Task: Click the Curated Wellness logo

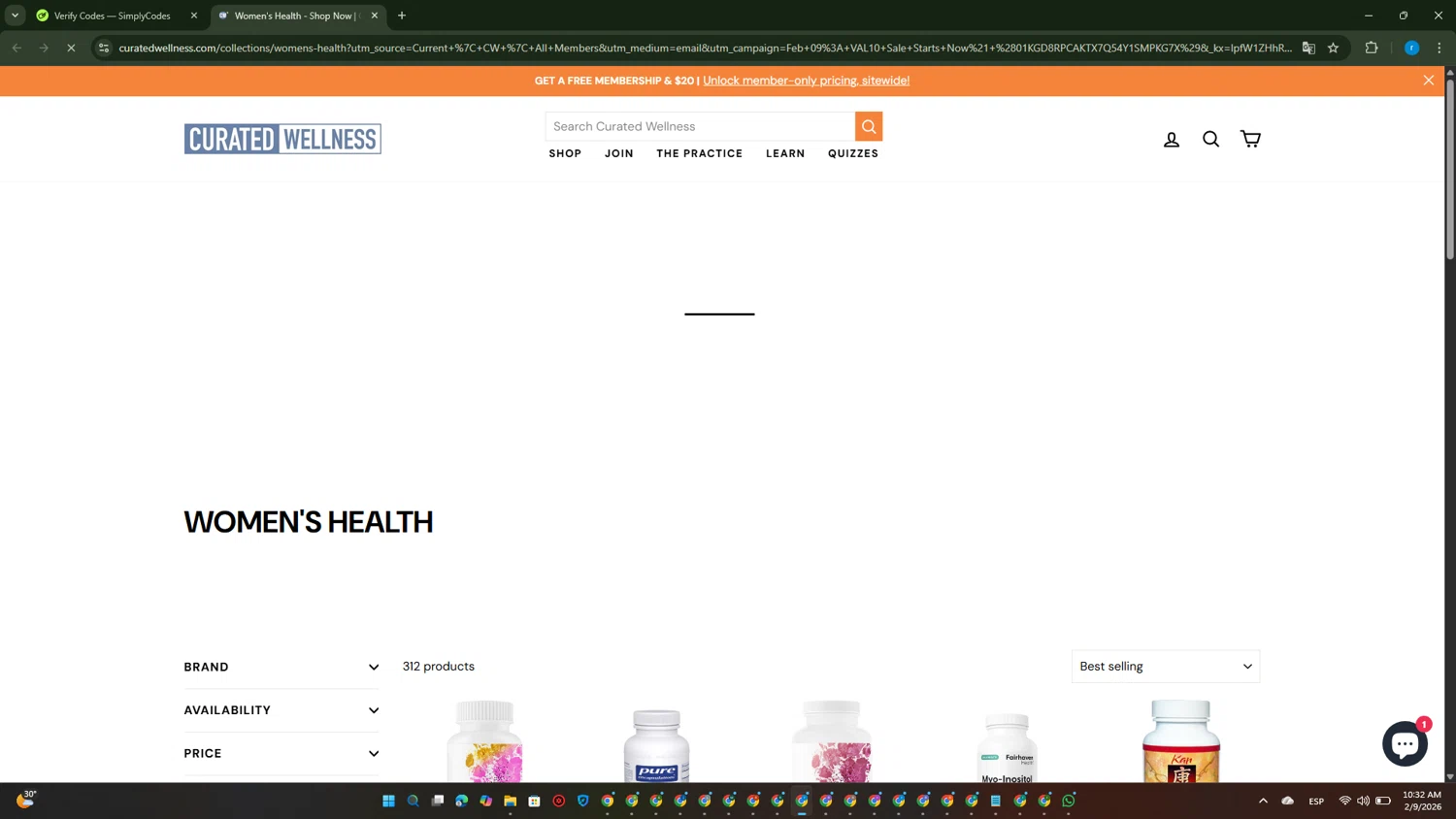Action: 282,139
